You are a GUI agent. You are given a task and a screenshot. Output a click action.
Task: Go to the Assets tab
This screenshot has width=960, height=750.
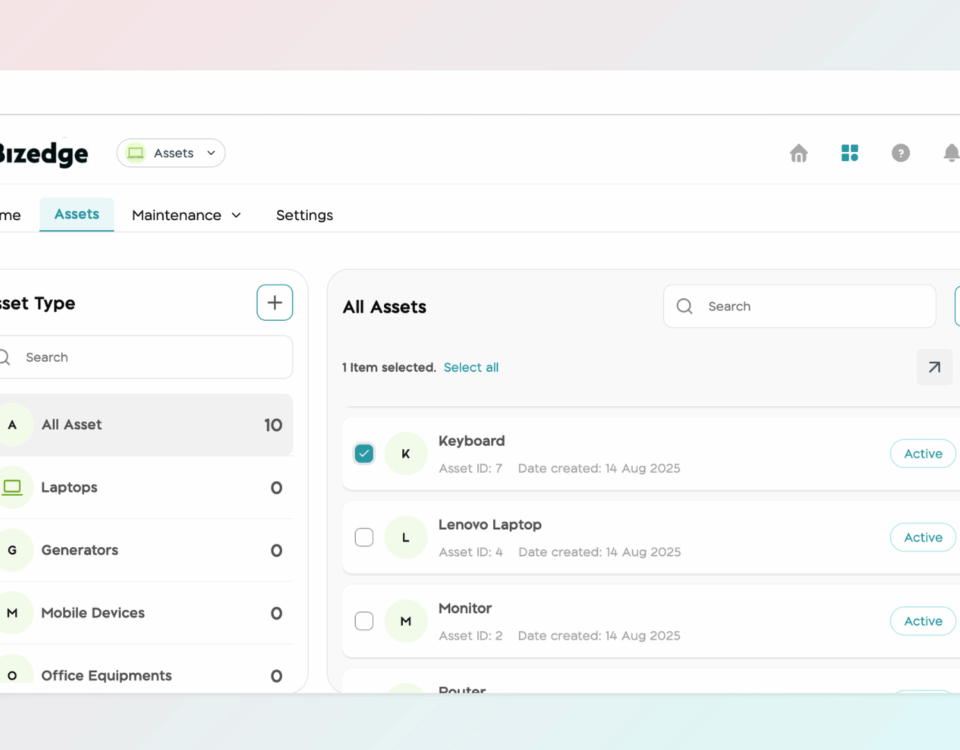(77, 214)
